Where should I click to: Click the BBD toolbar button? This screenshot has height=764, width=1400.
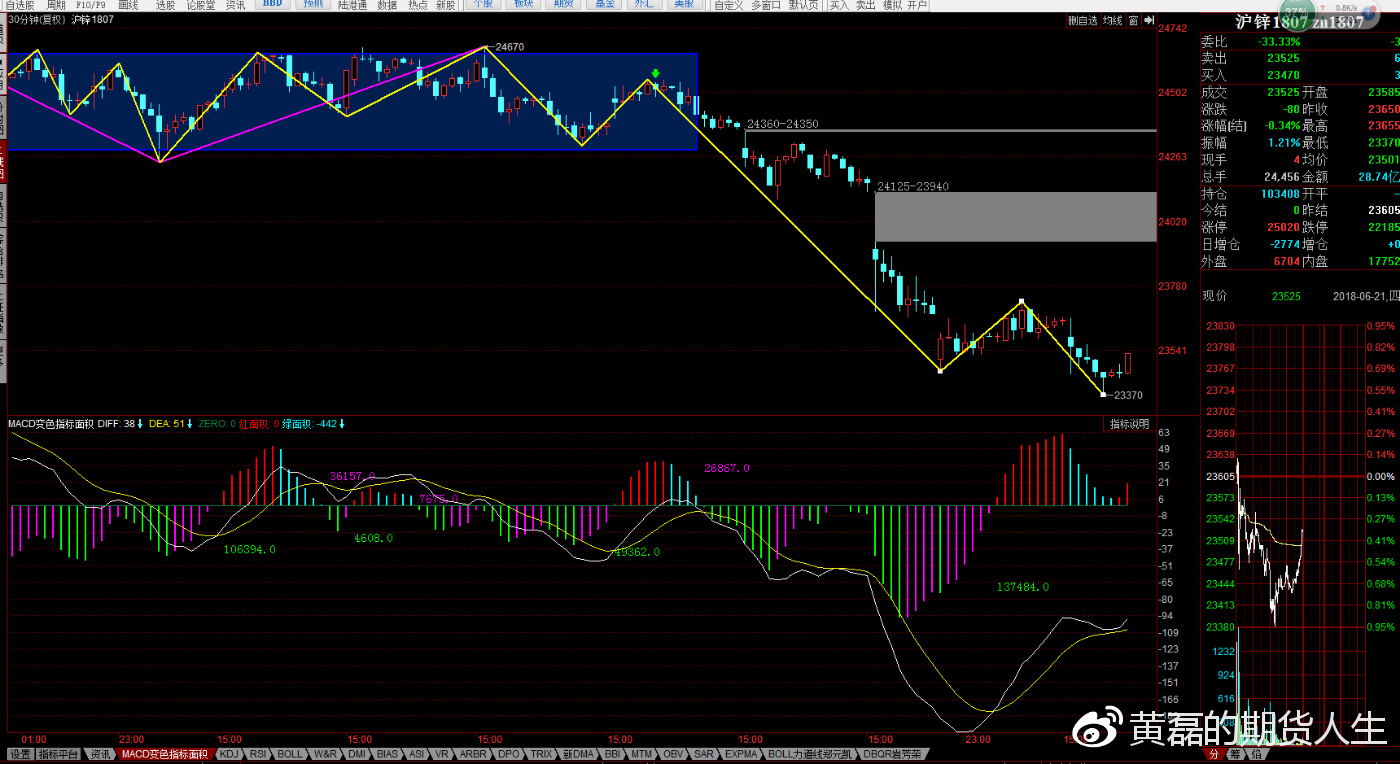(272, 5)
